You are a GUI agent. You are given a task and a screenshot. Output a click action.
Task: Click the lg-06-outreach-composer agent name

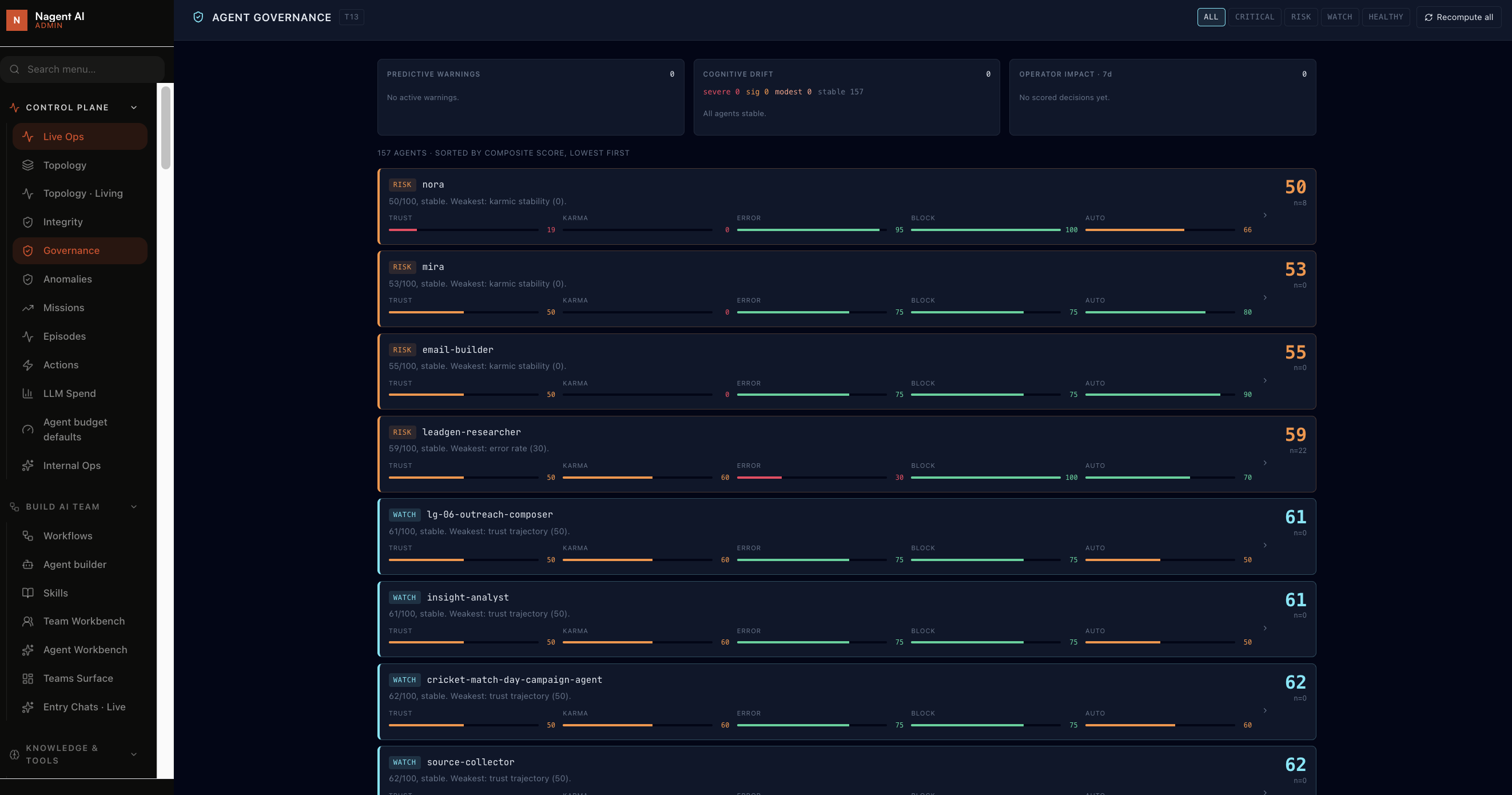[490, 514]
